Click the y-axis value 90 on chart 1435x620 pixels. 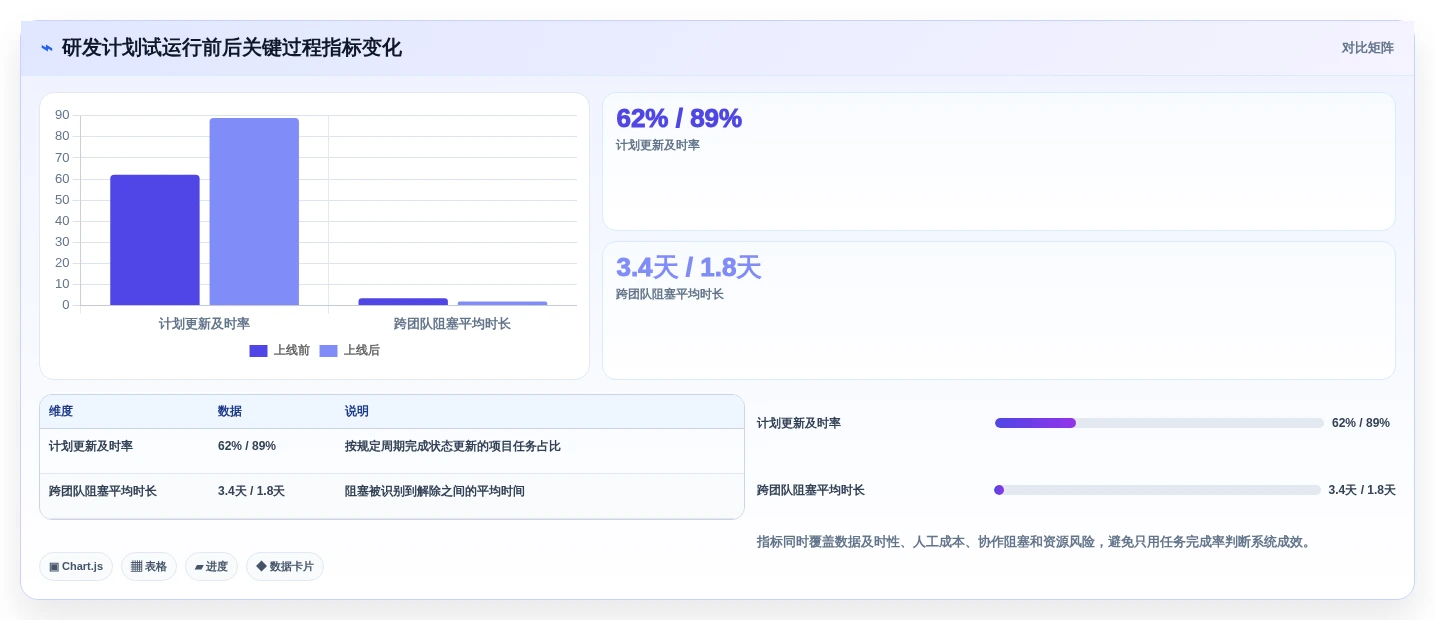(62, 115)
